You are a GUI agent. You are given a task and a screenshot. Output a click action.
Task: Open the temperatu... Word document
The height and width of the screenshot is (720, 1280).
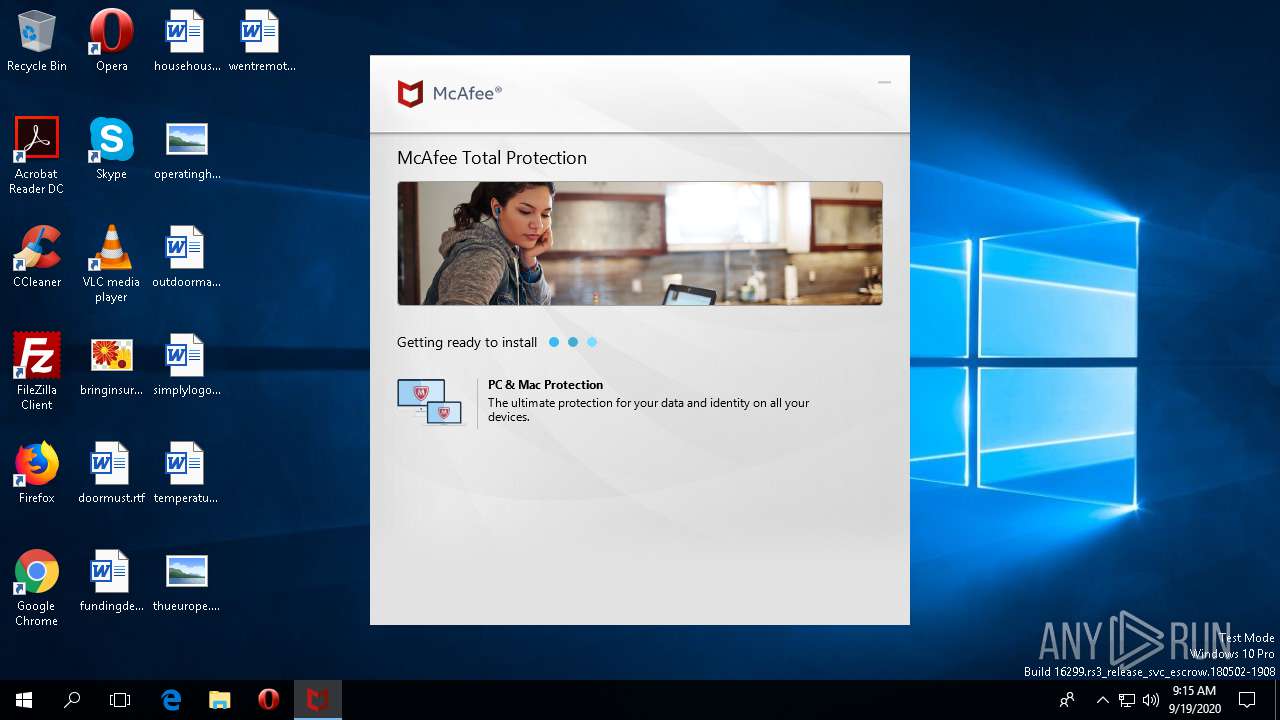186,473
